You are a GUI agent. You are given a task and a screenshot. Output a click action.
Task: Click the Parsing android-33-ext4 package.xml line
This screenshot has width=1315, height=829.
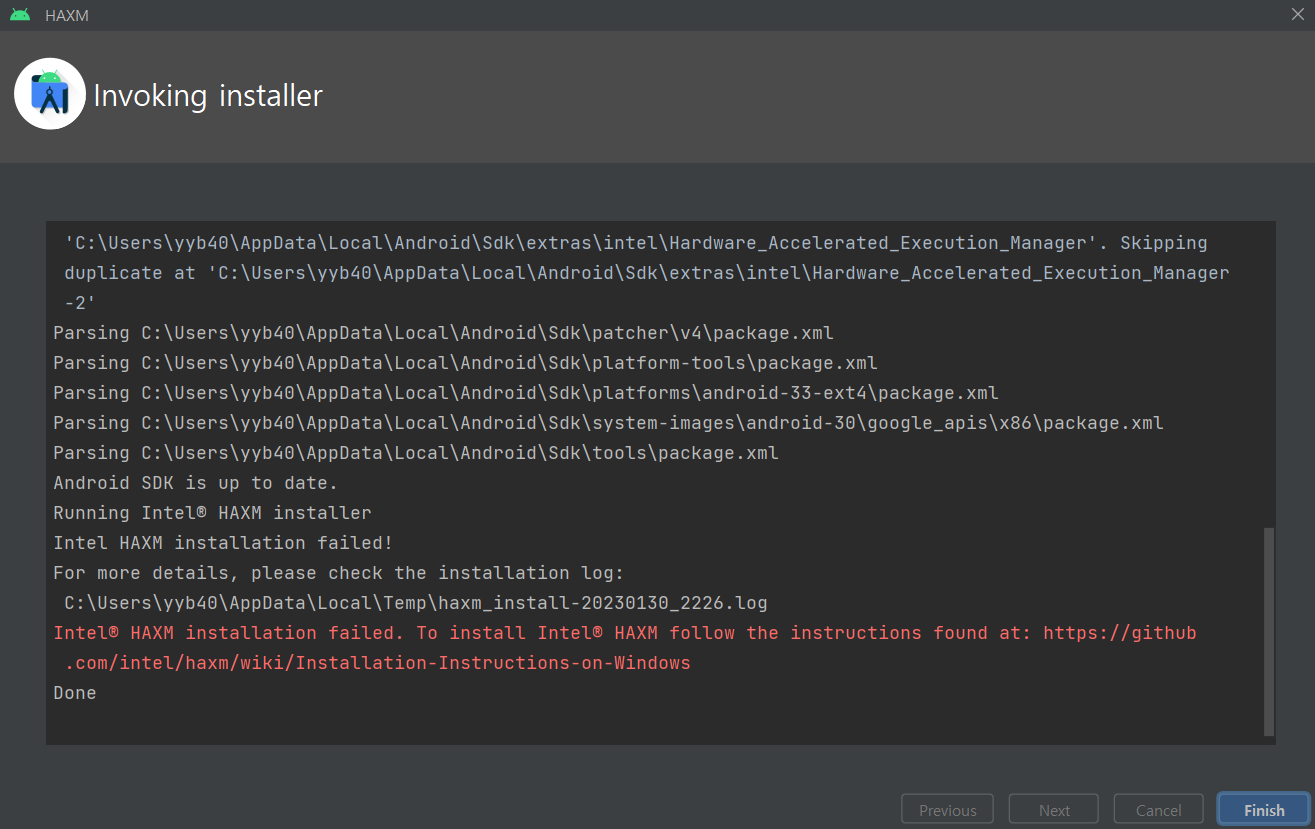click(526, 393)
